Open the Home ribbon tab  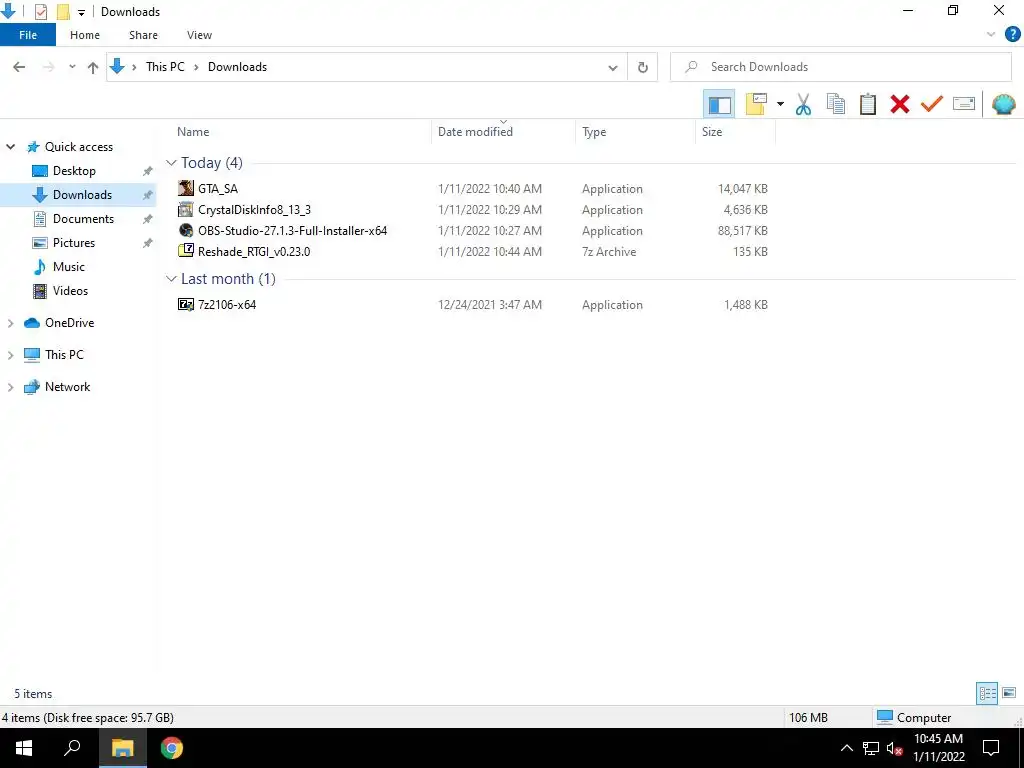[x=85, y=35]
